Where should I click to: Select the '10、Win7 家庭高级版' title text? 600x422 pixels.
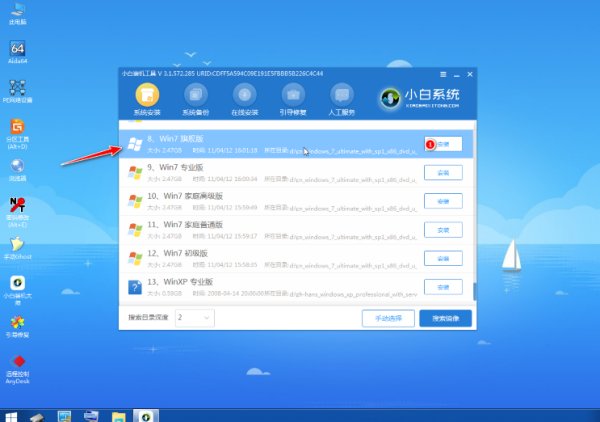[x=185, y=196]
